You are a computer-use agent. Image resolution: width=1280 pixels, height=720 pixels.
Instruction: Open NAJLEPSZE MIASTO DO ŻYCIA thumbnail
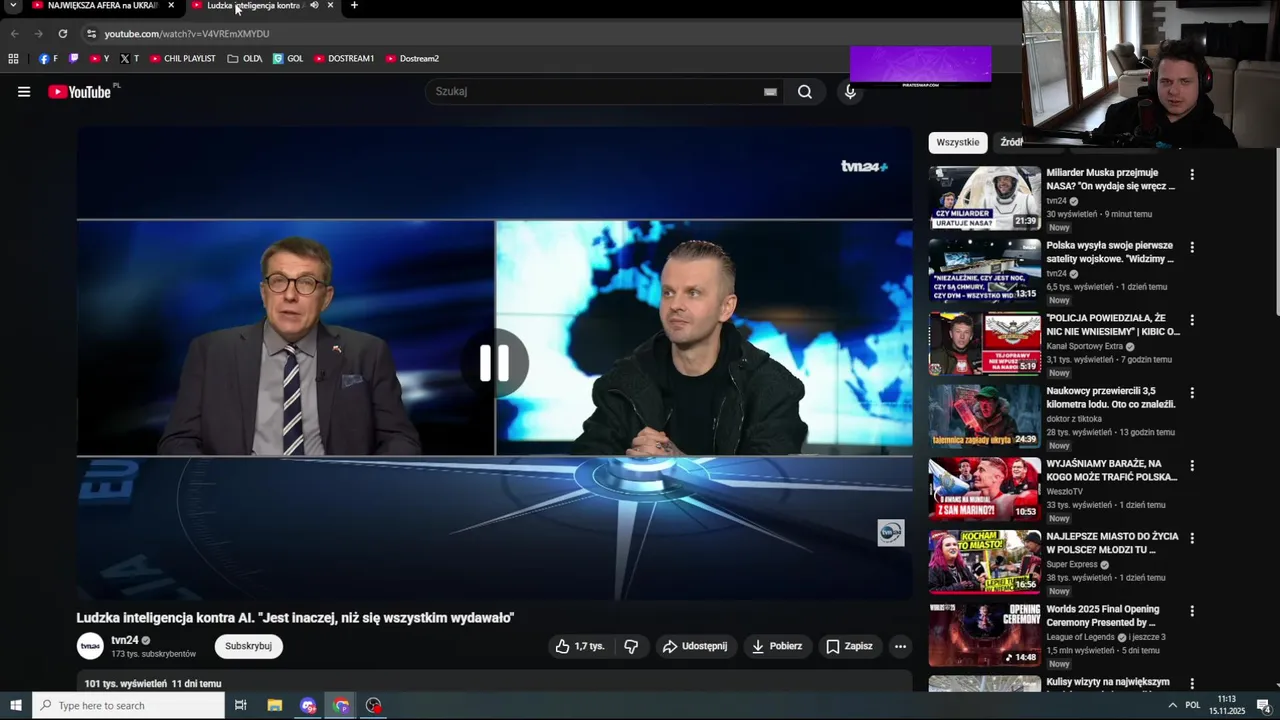coord(985,562)
